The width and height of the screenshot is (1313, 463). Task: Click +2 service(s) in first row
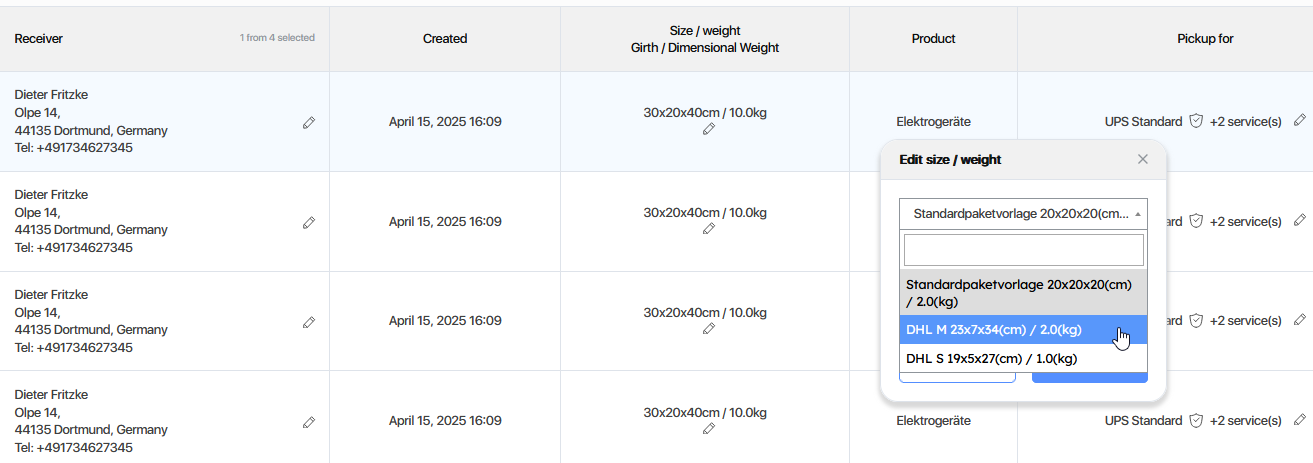pos(1245,122)
